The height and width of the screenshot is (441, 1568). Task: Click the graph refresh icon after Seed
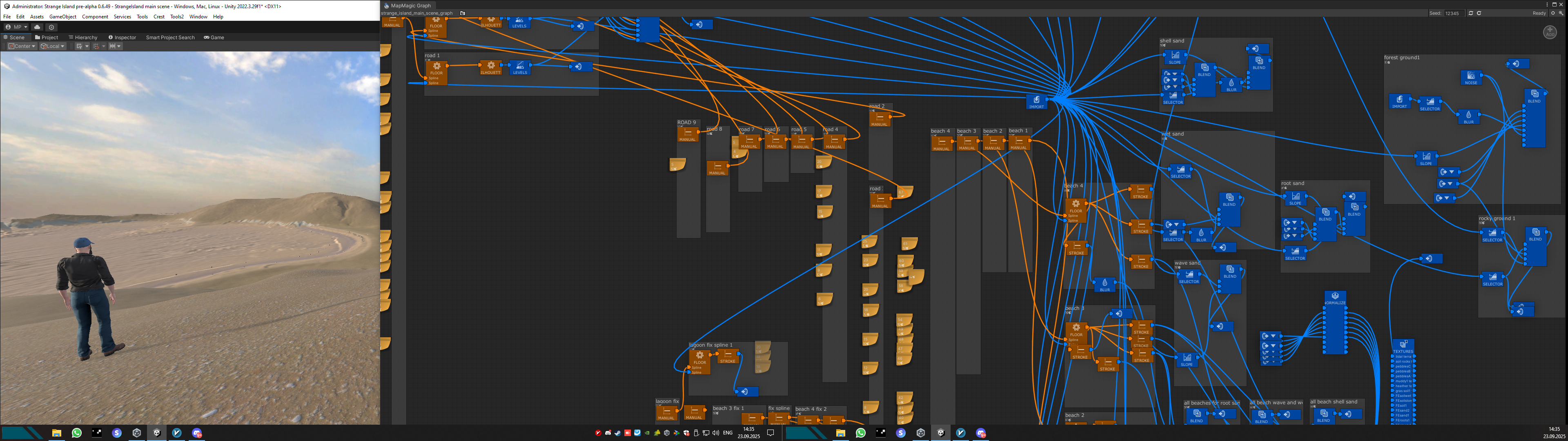pos(1470,13)
